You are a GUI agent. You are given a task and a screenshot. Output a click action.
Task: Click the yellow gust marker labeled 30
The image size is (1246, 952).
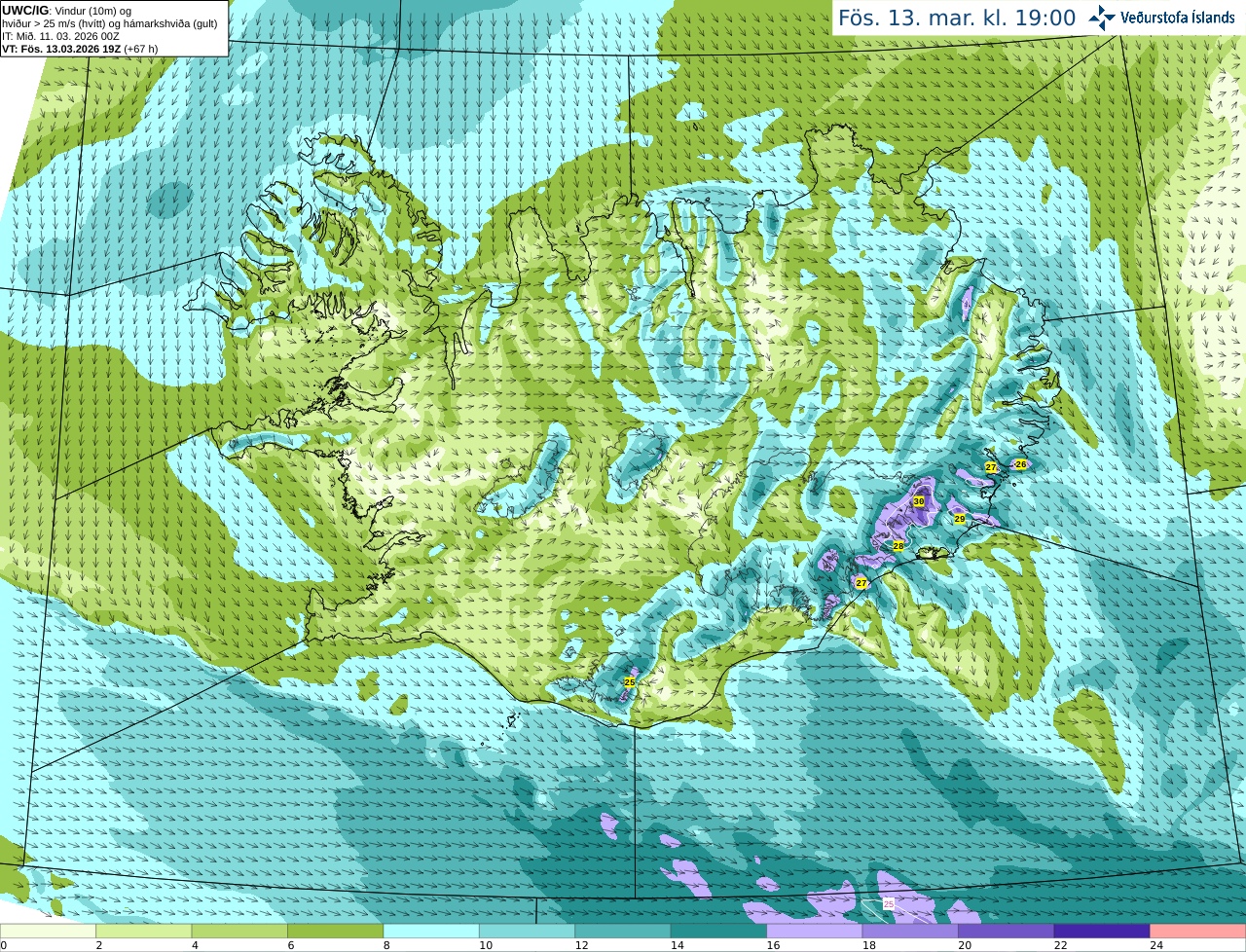point(919,501)
